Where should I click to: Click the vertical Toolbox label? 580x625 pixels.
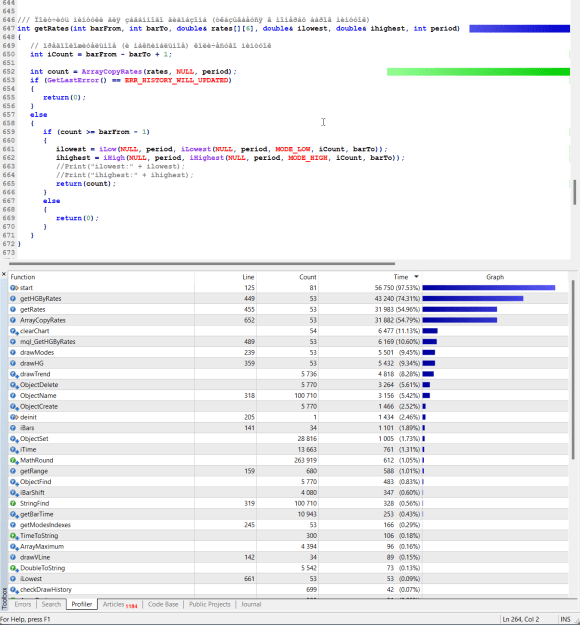pos(4,597)
